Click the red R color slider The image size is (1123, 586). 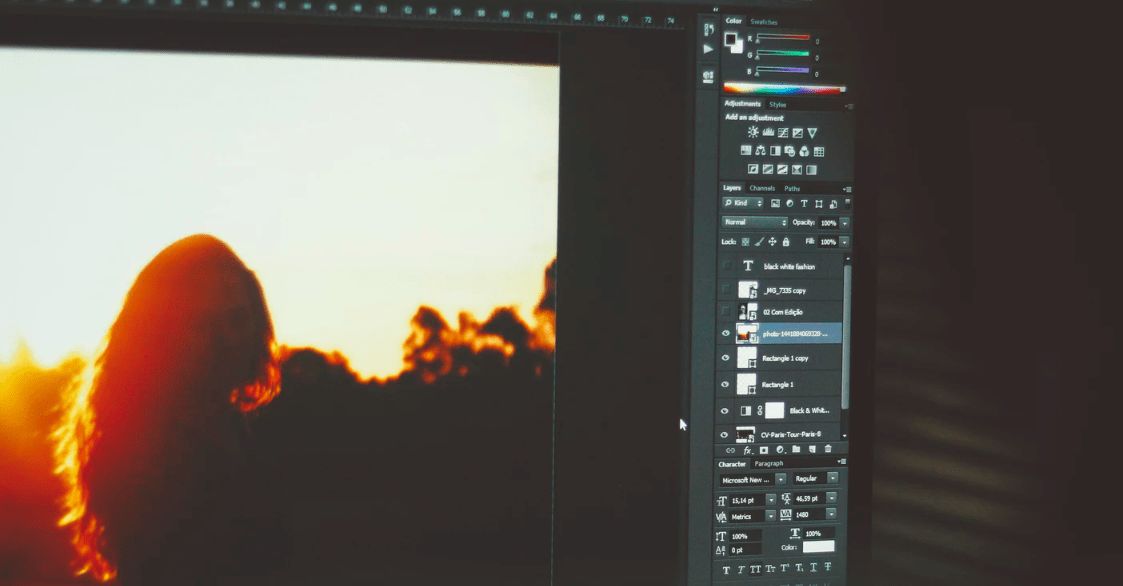click(x=783, y=37)
